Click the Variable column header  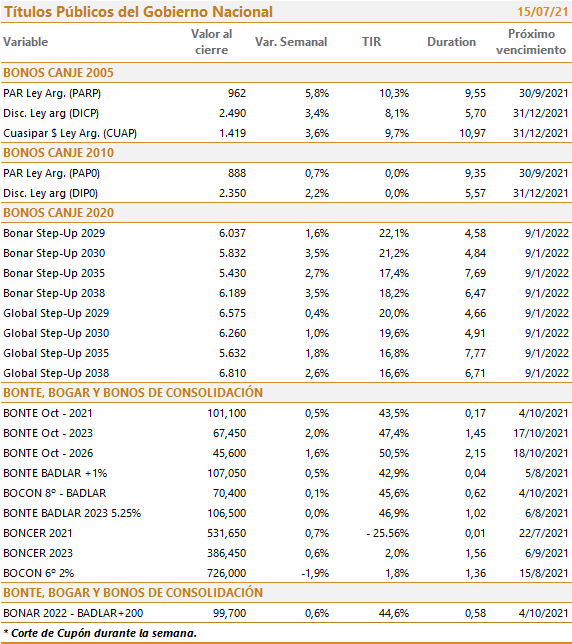coord(25,42)
